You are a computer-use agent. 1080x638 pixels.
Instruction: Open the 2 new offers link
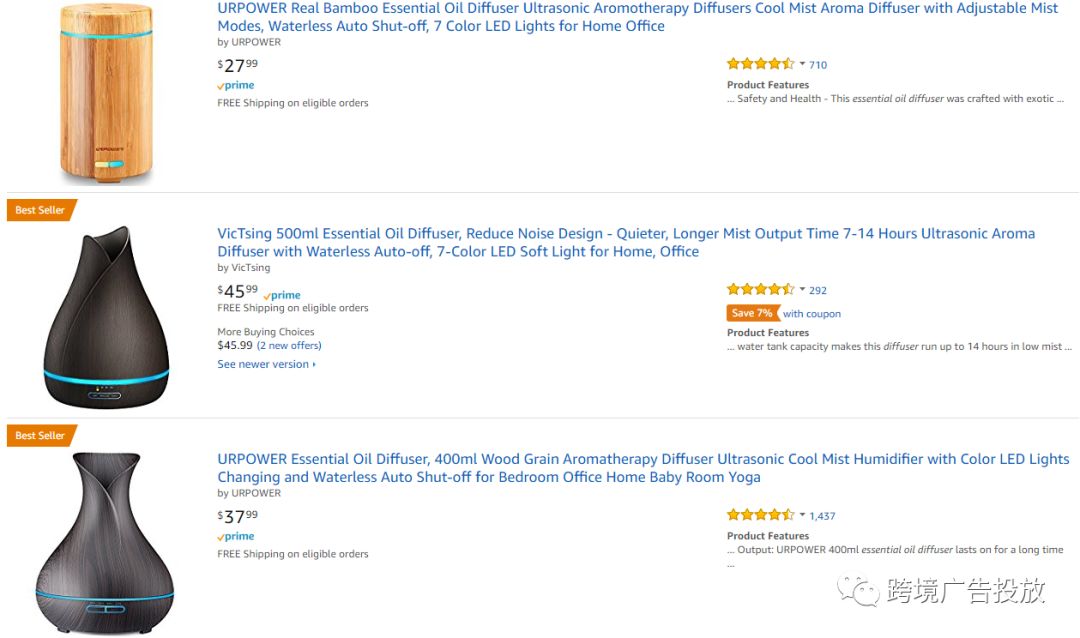[x=289, y=345]
